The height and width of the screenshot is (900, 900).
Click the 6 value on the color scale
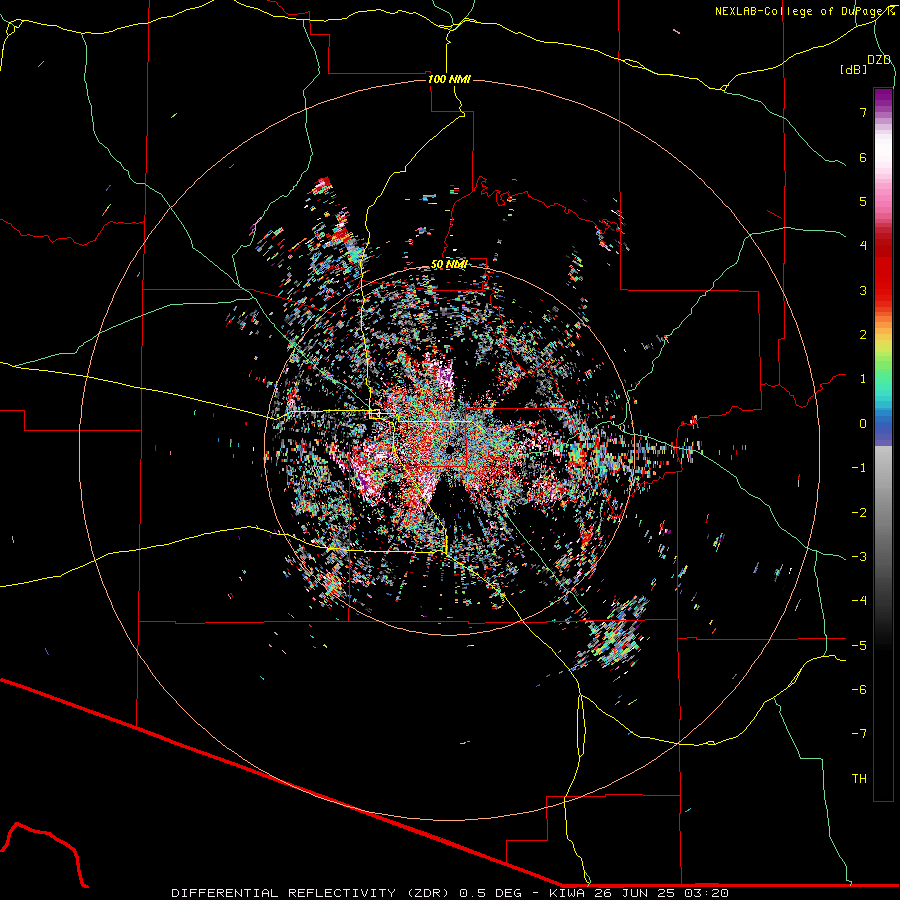click(863, 157)
